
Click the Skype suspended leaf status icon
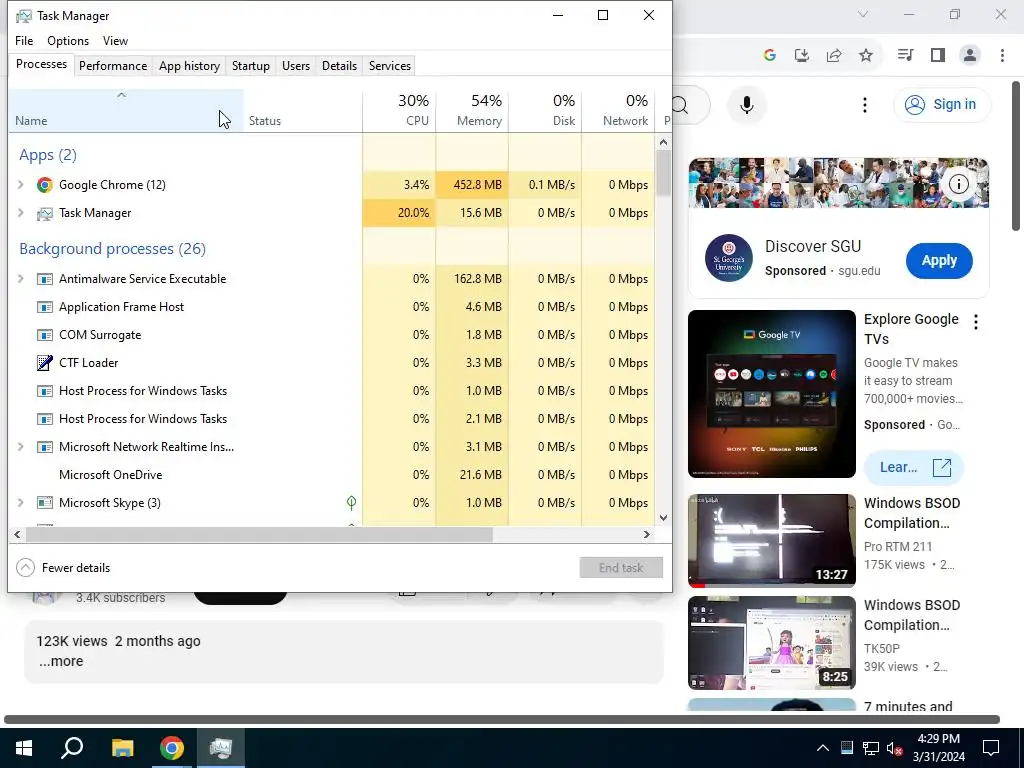pyautogui.click(x=351, y=503)
